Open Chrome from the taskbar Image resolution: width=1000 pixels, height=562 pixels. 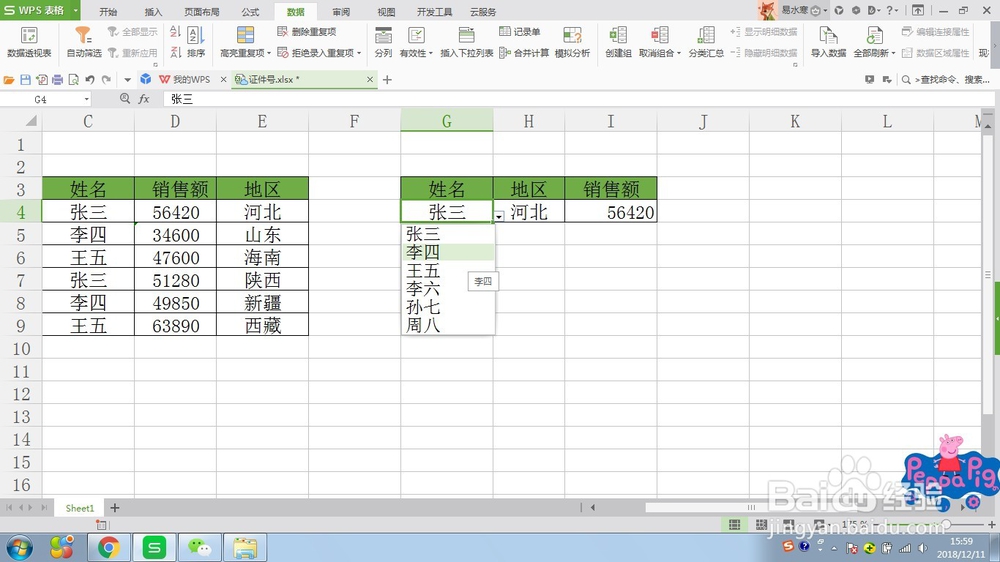pyautogui.click(x=108, y=547)
